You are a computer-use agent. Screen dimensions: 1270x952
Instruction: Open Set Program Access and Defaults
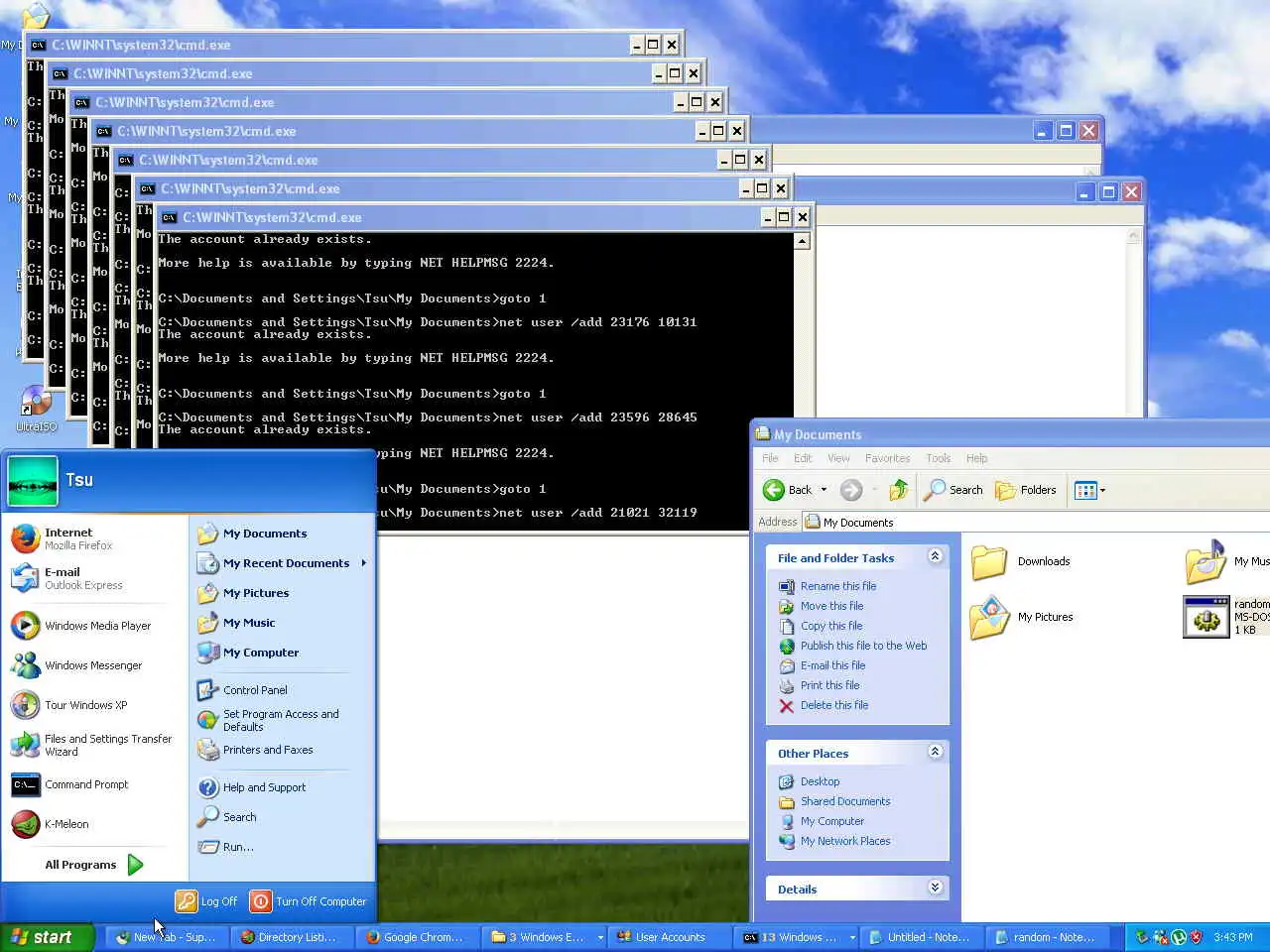[282, 720]
